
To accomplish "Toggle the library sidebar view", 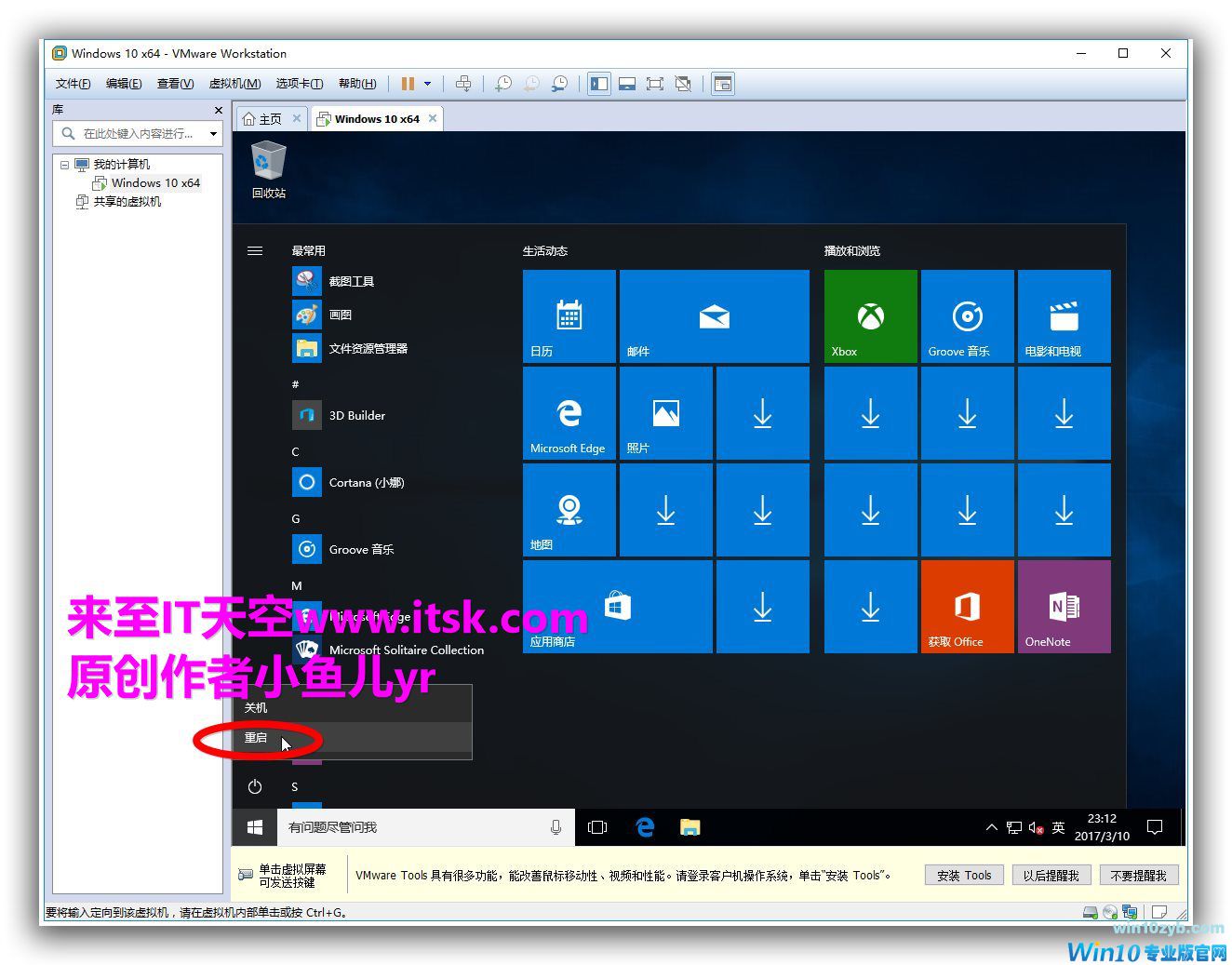I will point(599,84).
